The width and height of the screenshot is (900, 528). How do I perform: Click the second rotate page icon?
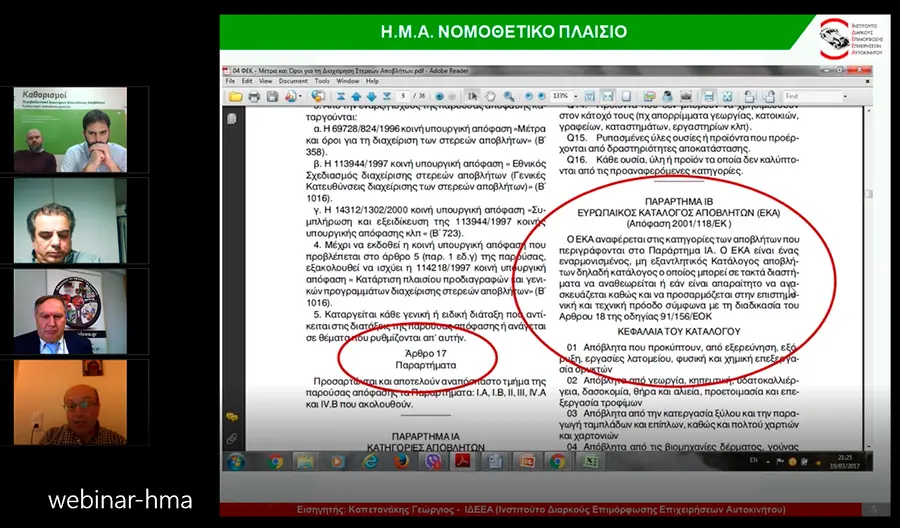769,96
